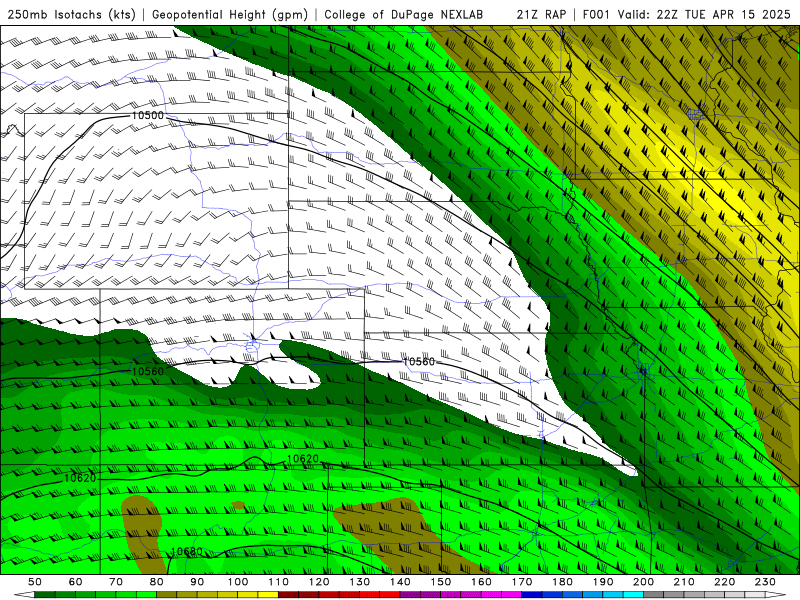This screenshot has height=600, width=800.
Task: Click the 90 label on the color scale
Action: pyautogui.click(x=197, y=582)
